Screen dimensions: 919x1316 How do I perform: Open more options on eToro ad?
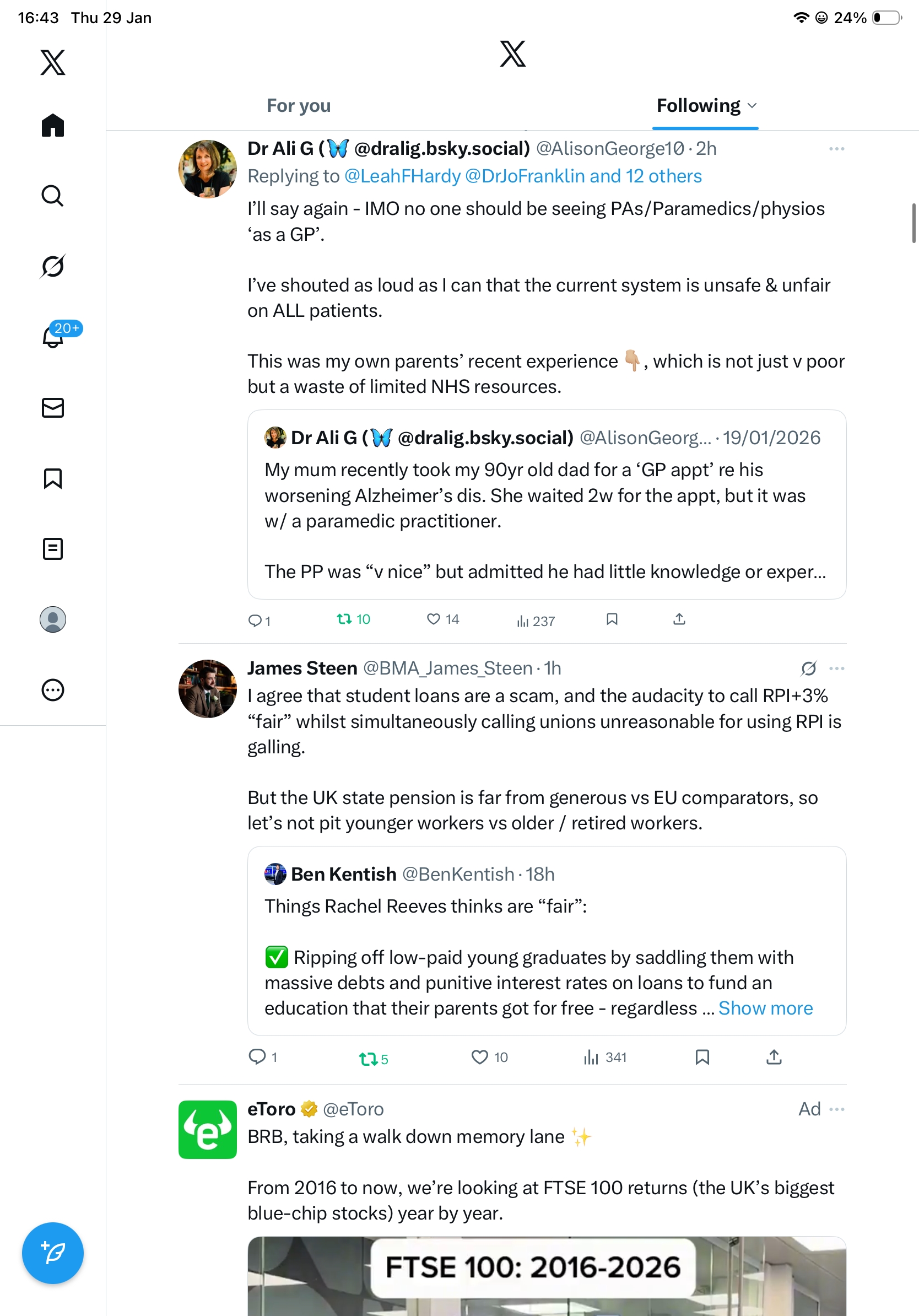(x=836, y=1109)
